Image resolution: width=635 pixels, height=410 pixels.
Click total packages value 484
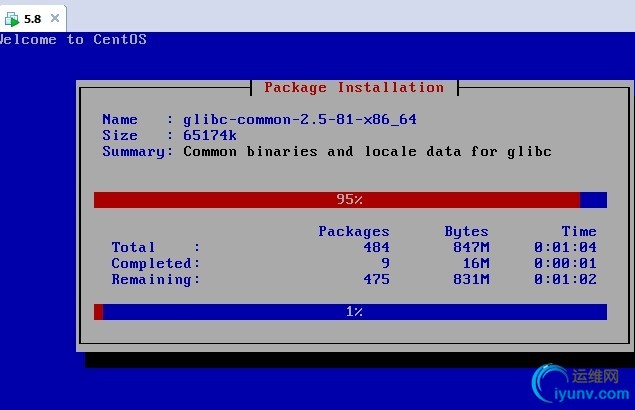(x=376, y=247)
